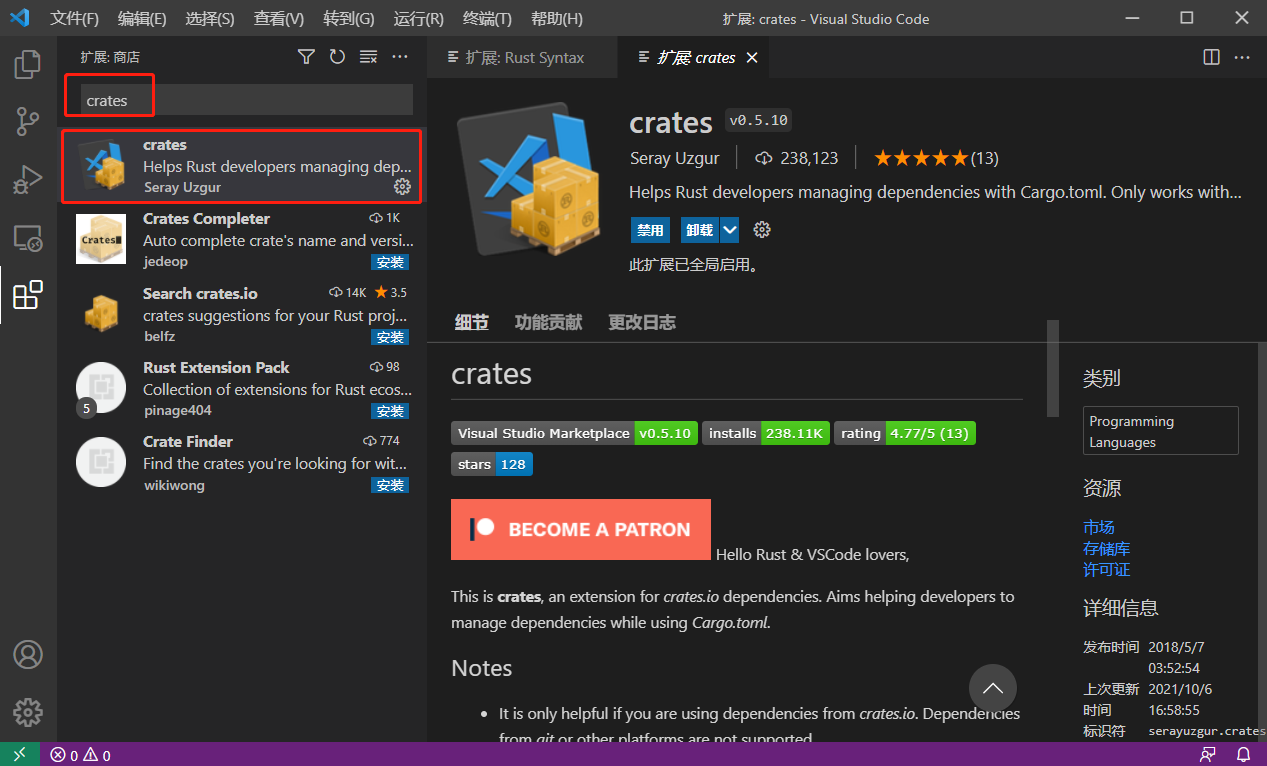The image size is (1267, 766).
Task: Open the 查看(V) menu
Action: (279, 19)
